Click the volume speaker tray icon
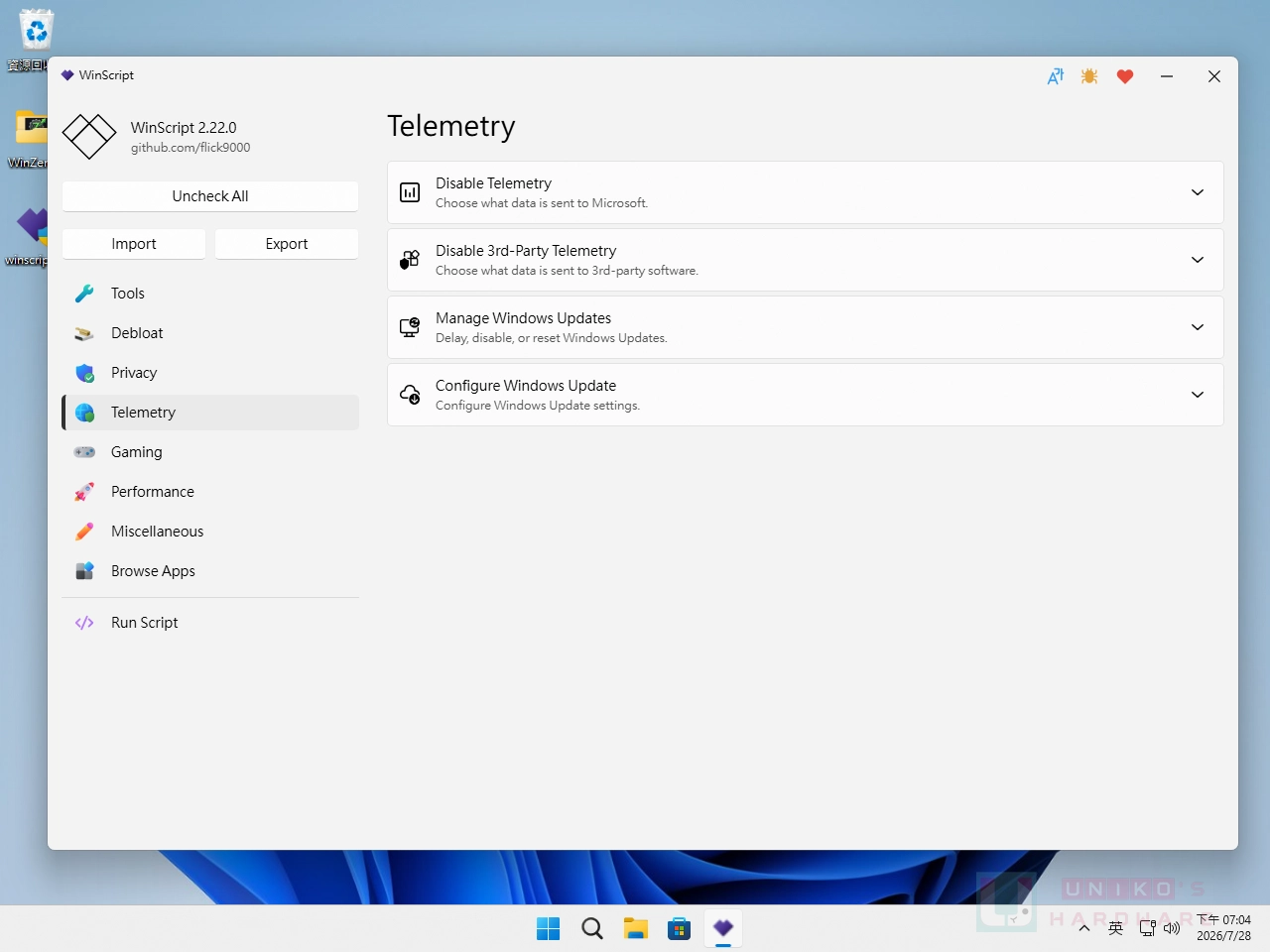This screenshot has height=952, width=1270. 1172,928
